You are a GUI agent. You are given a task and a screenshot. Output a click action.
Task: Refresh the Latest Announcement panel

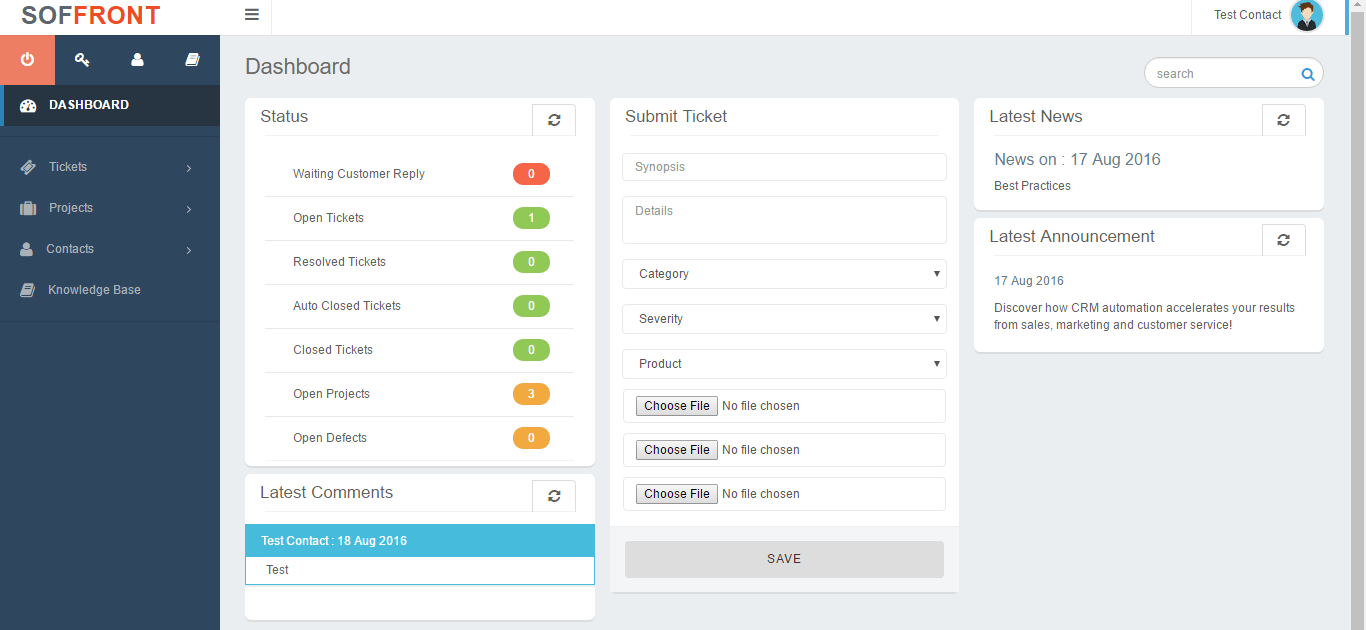(x=1284, y=239)
